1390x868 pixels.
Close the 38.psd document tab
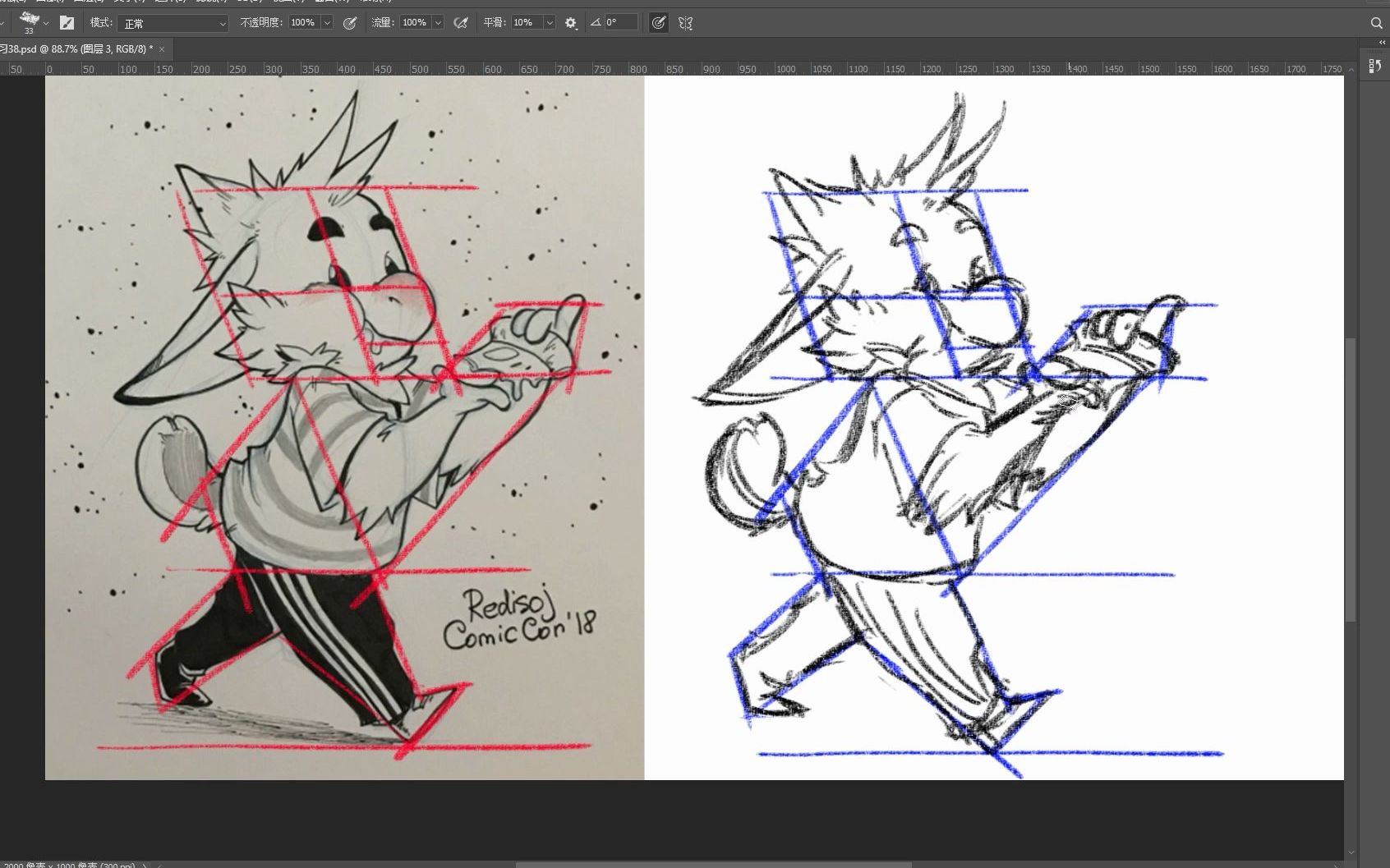tap(163, 49)
